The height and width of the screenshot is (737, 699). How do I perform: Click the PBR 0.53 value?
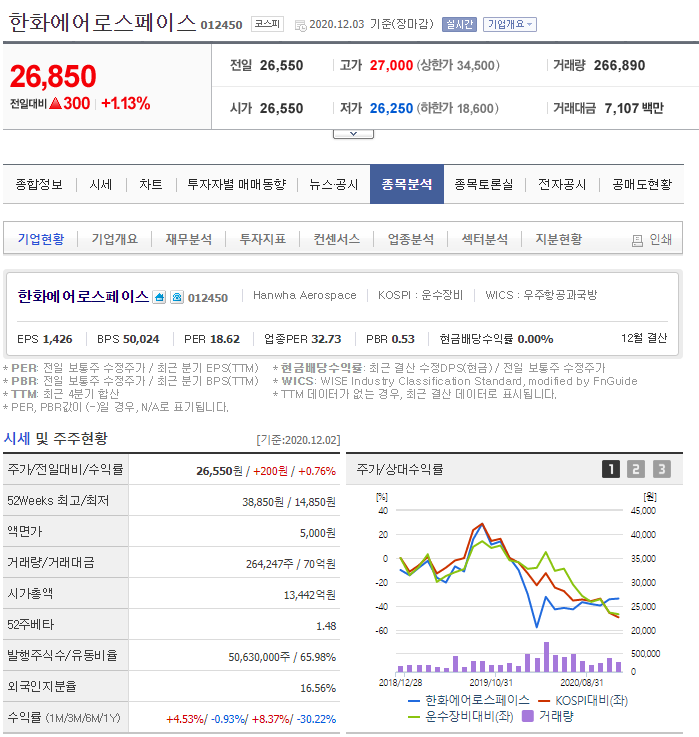403,339
